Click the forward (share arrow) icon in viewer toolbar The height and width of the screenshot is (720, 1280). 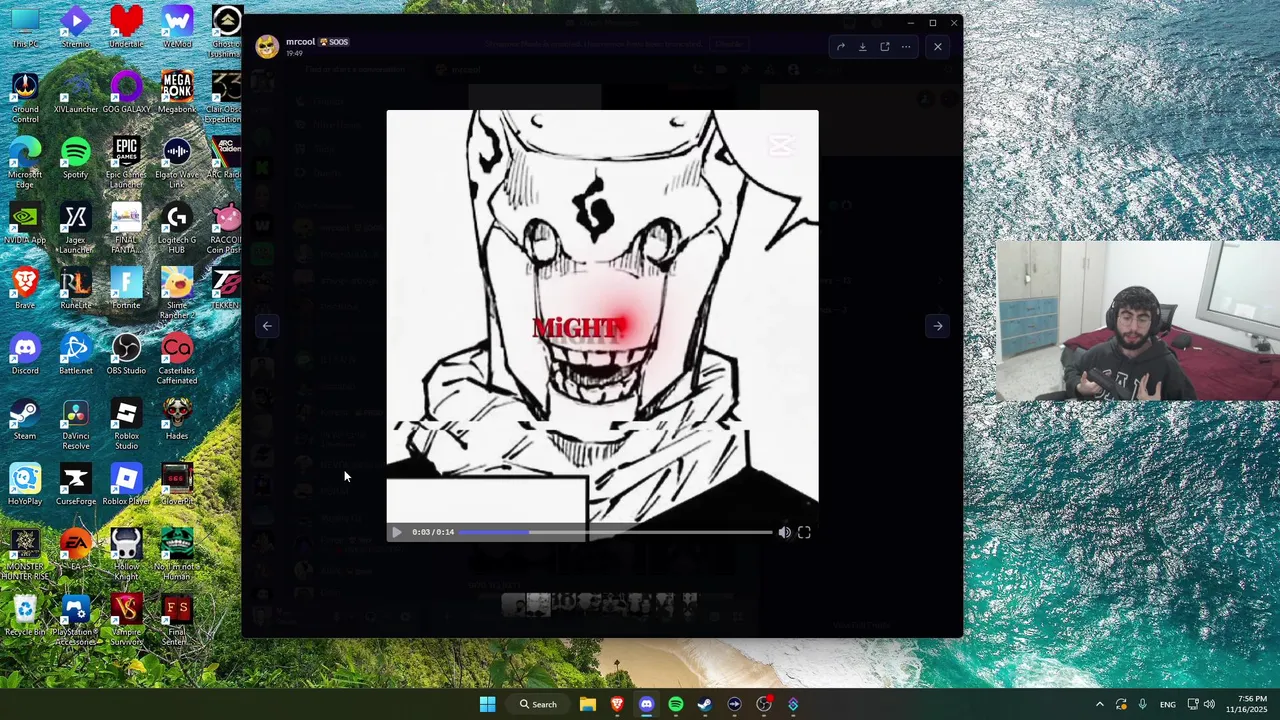(x=841, y=46)
